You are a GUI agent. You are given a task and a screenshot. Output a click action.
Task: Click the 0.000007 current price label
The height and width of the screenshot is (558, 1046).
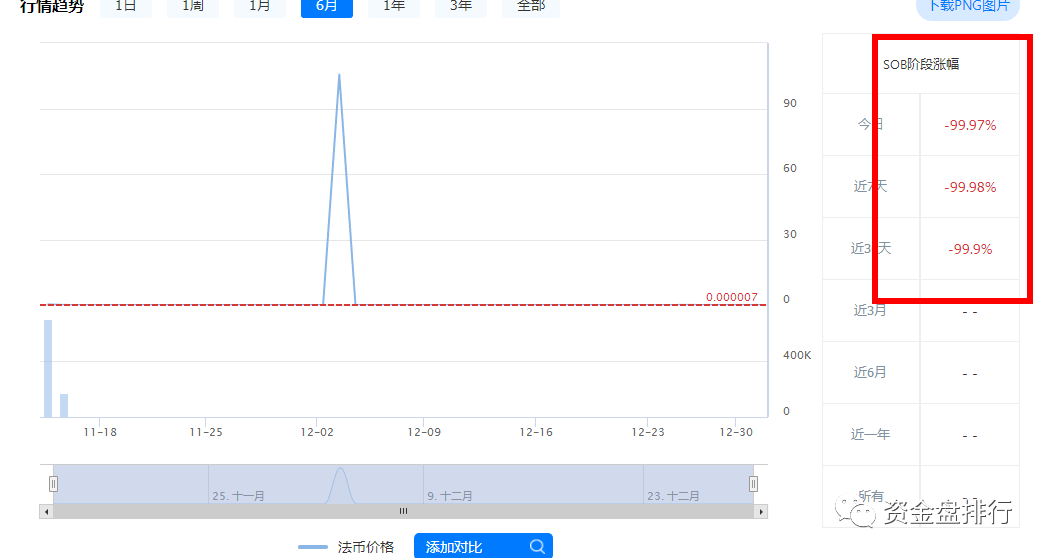(732, 297)
